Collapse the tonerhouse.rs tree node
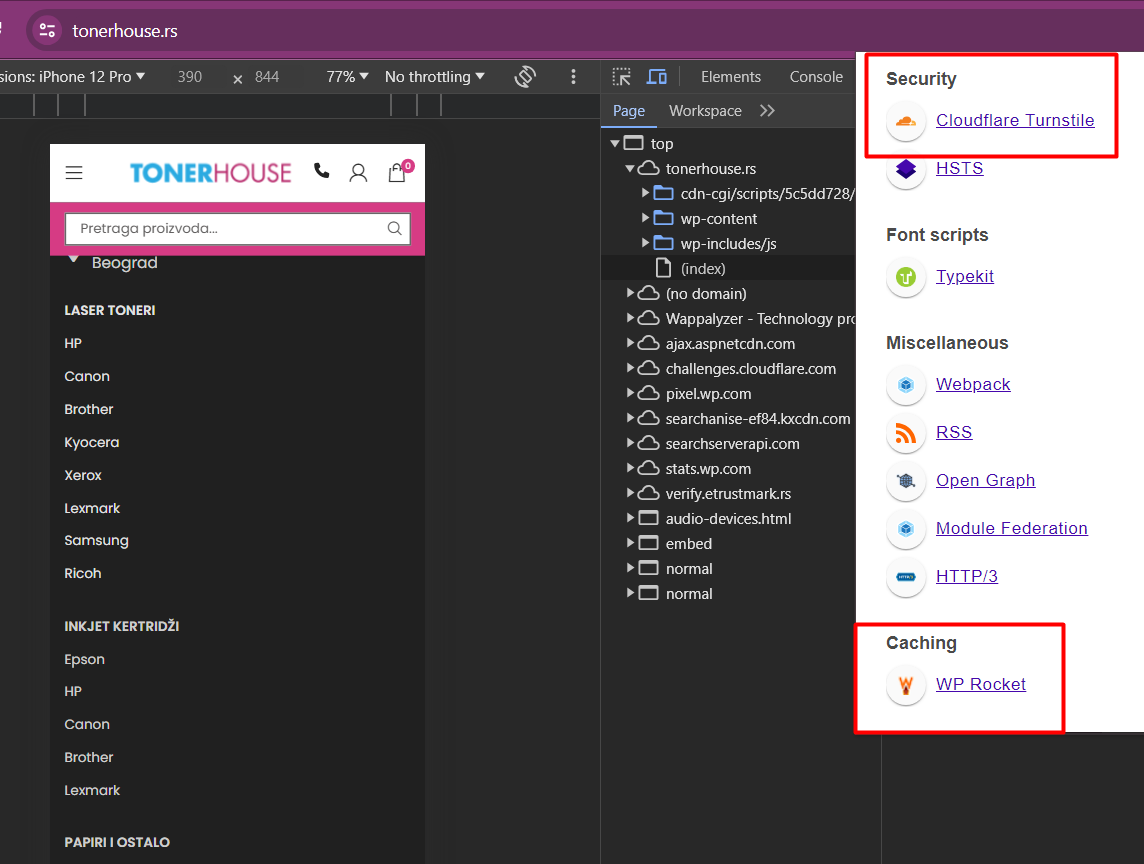This screenshot has width=1144, height=864. (x=630, y=169)
